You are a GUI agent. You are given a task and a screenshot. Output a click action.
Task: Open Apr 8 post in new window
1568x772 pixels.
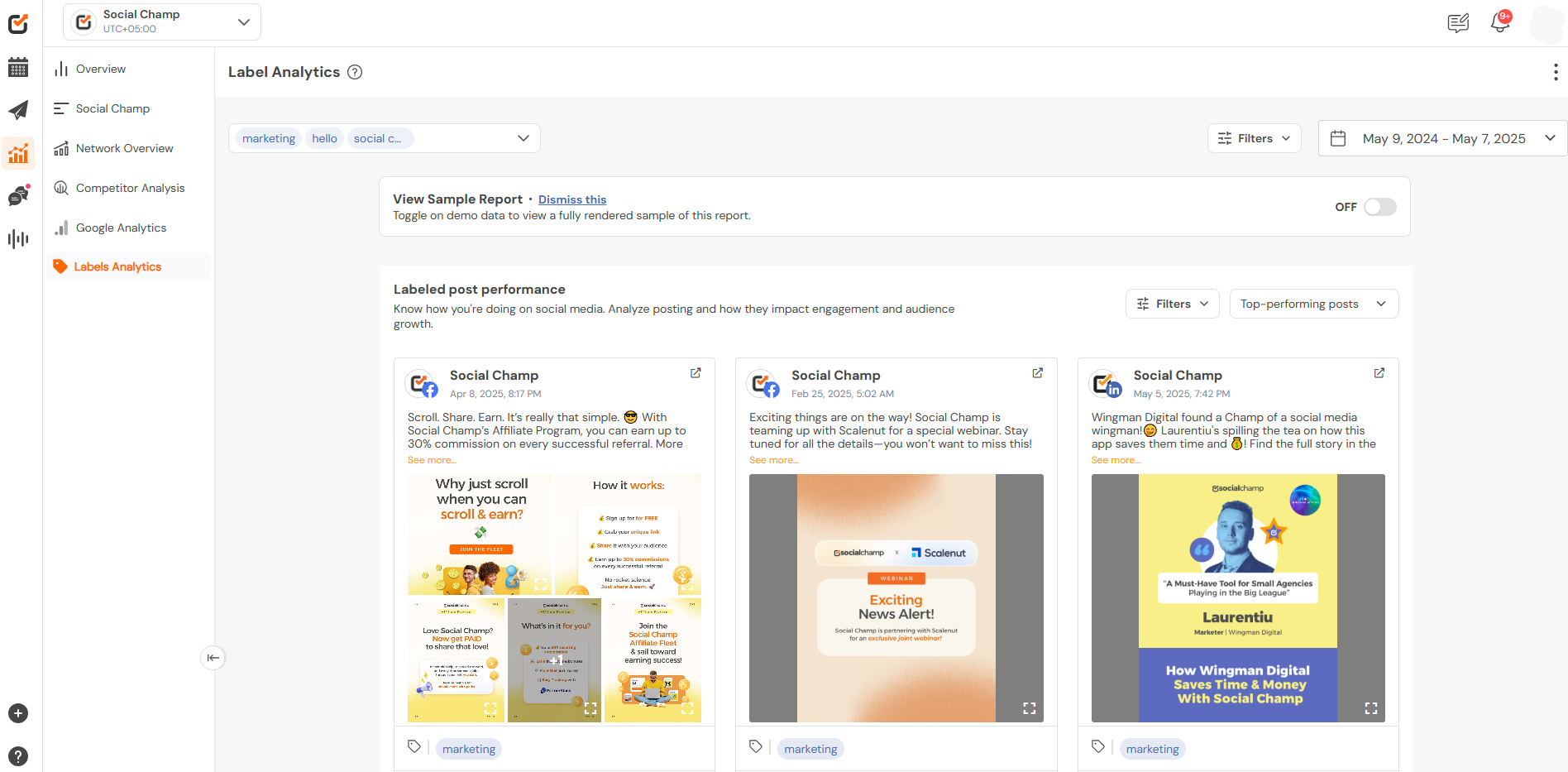tap(696, 373)
